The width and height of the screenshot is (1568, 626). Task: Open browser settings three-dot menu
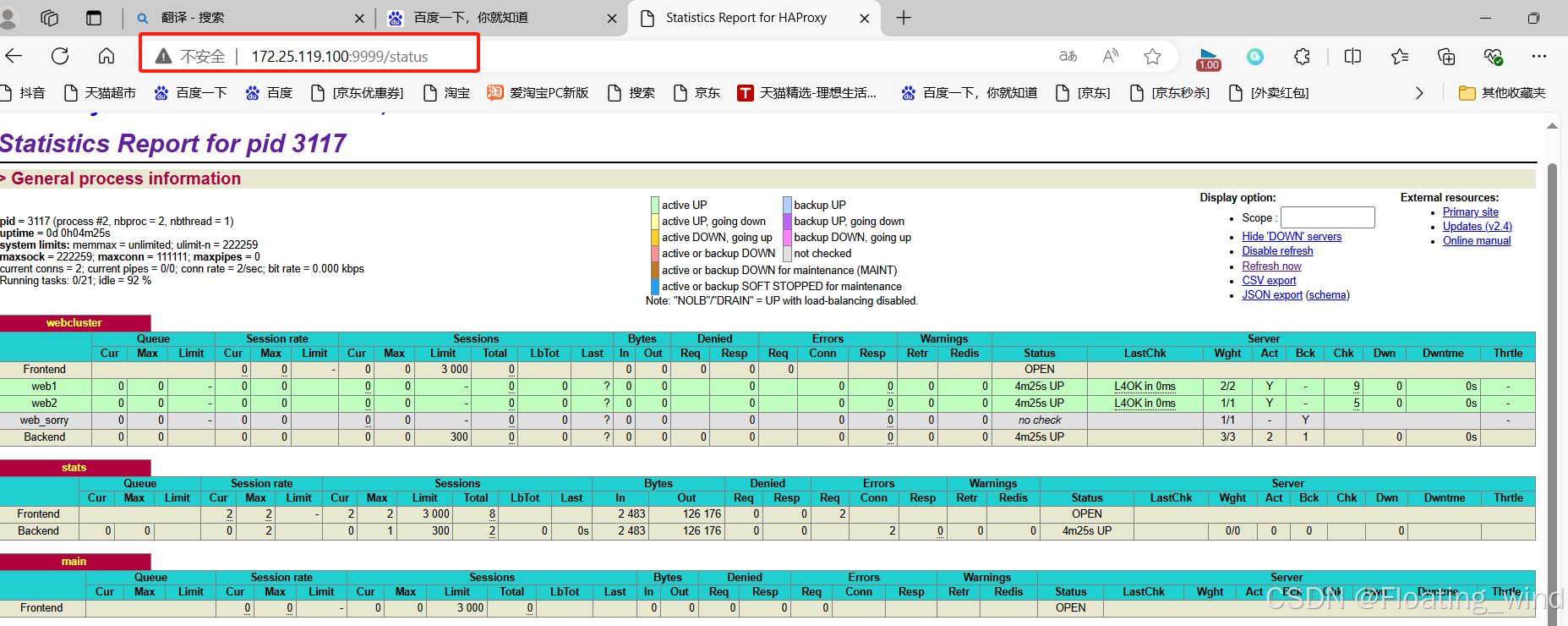click(x=1538, y=57)
